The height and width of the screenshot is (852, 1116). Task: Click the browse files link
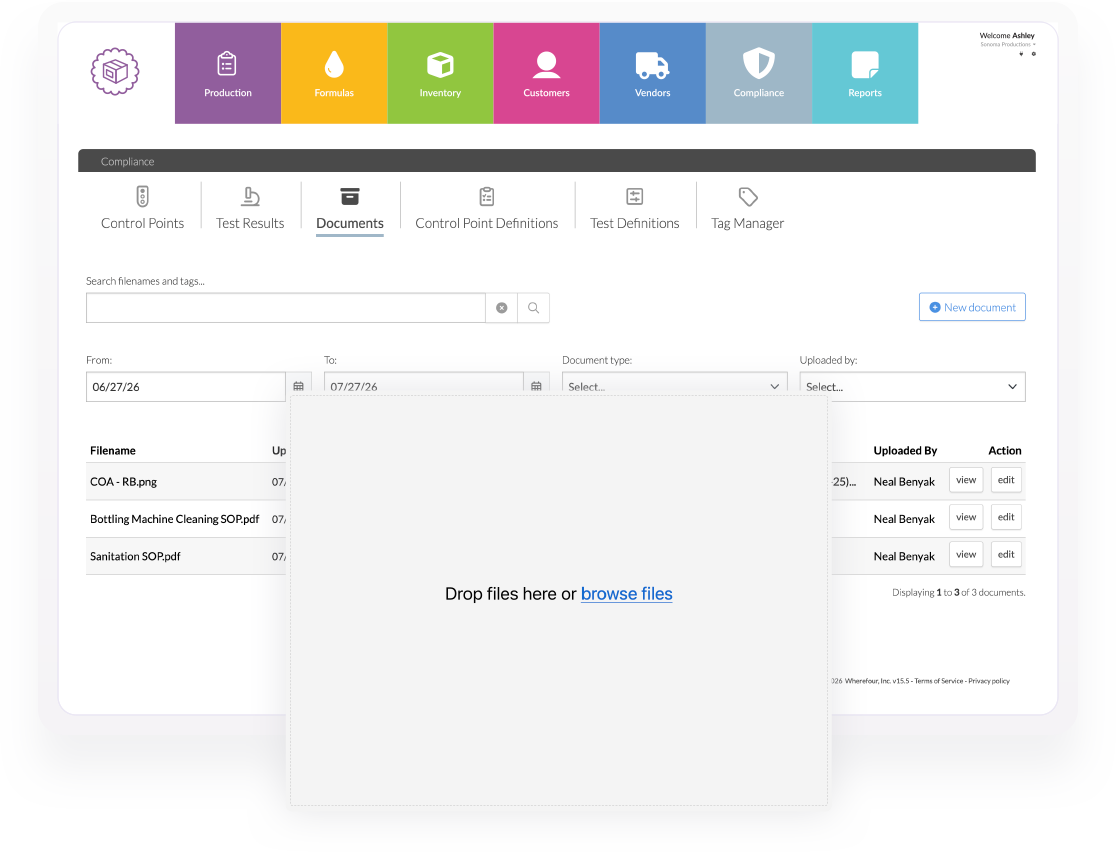(626, 594)
